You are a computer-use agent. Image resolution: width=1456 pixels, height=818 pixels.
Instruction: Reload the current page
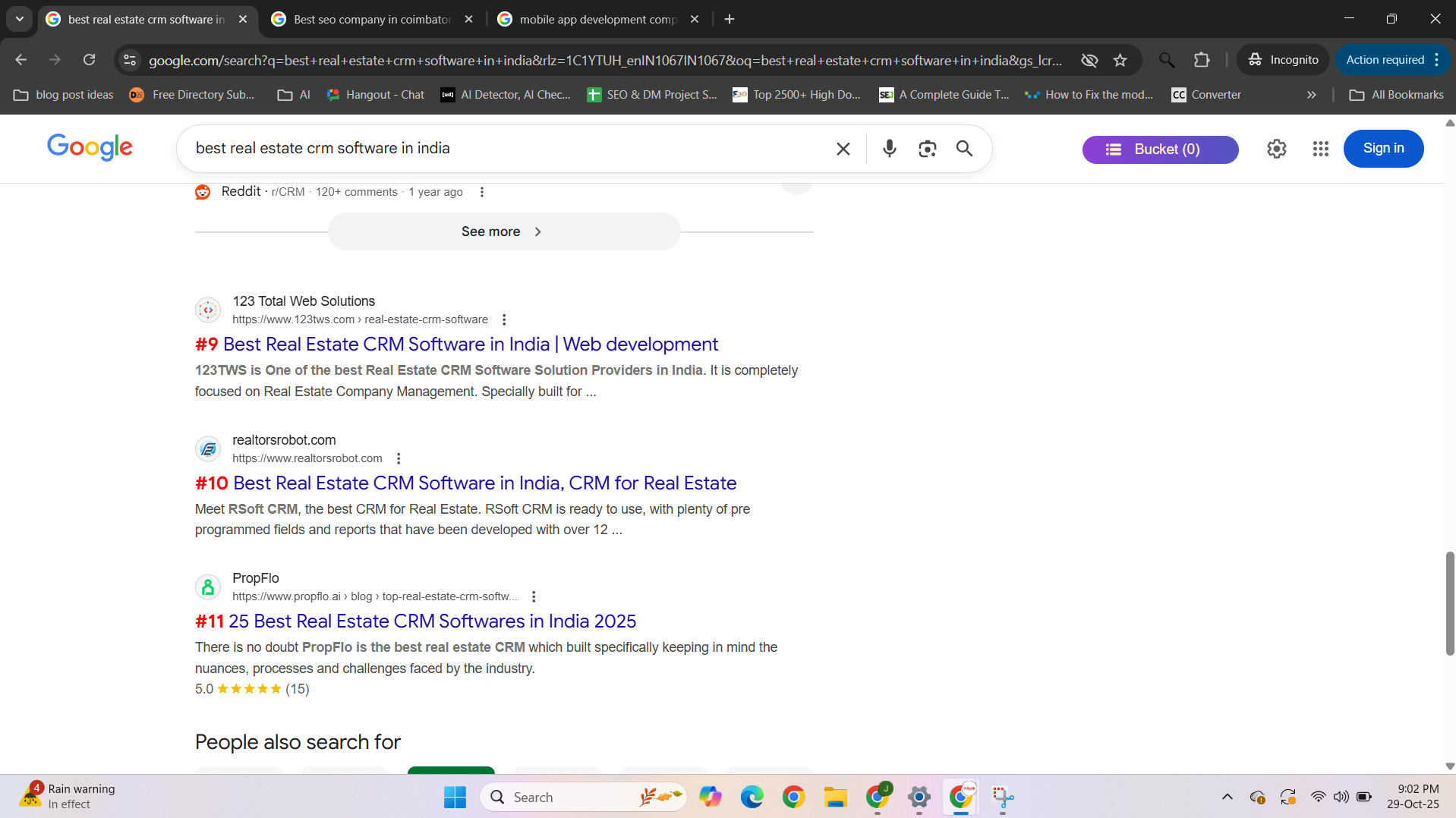pos(89,60)
